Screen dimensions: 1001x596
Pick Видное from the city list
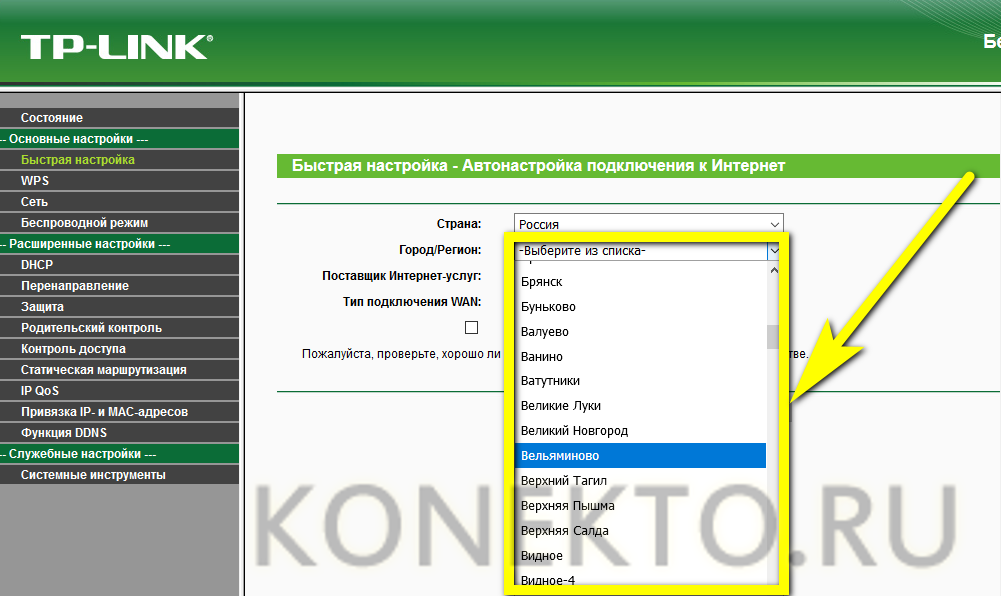coord(640,555)
